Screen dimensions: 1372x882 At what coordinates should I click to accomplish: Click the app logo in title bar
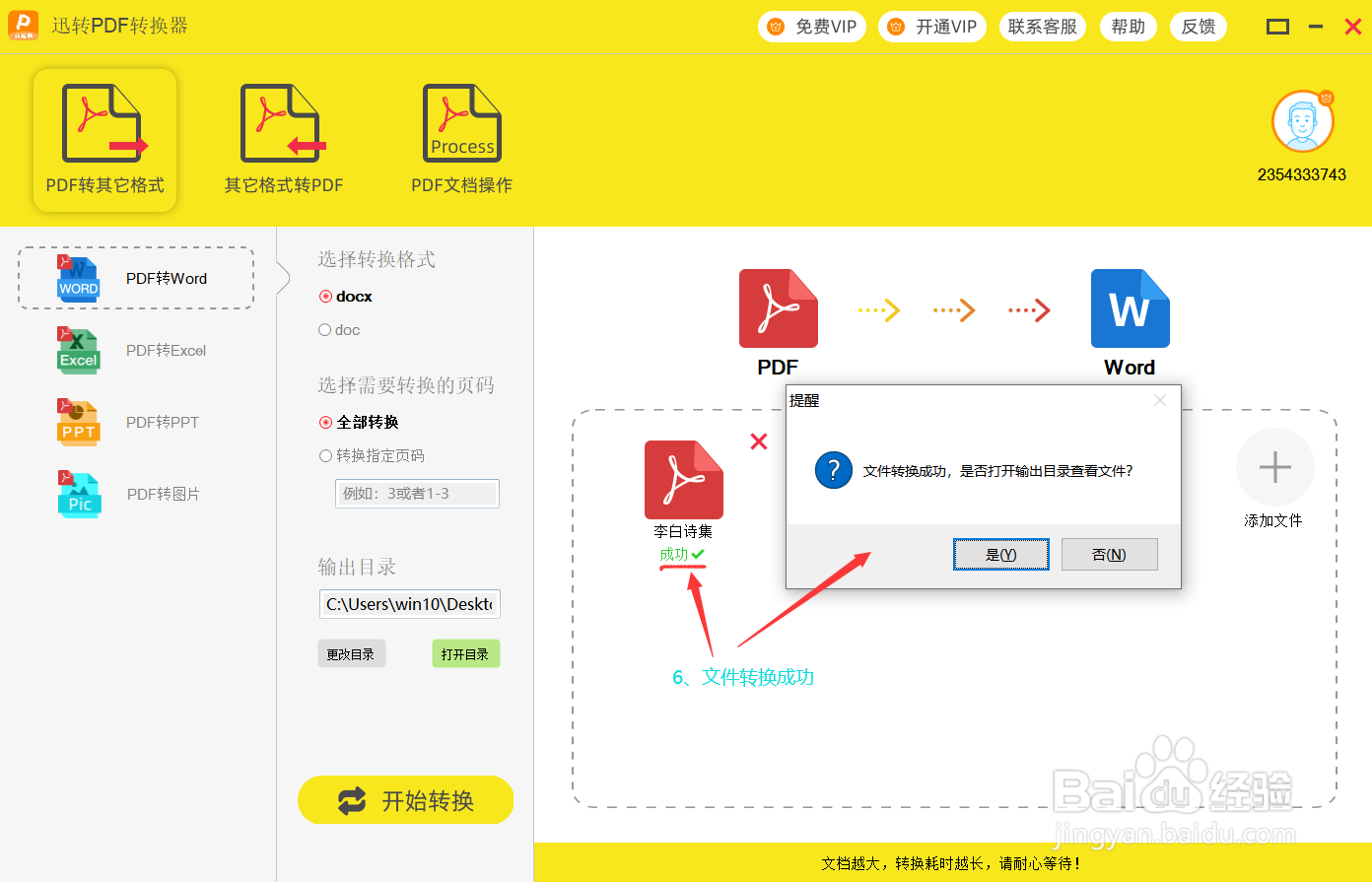tap(24, 26)
